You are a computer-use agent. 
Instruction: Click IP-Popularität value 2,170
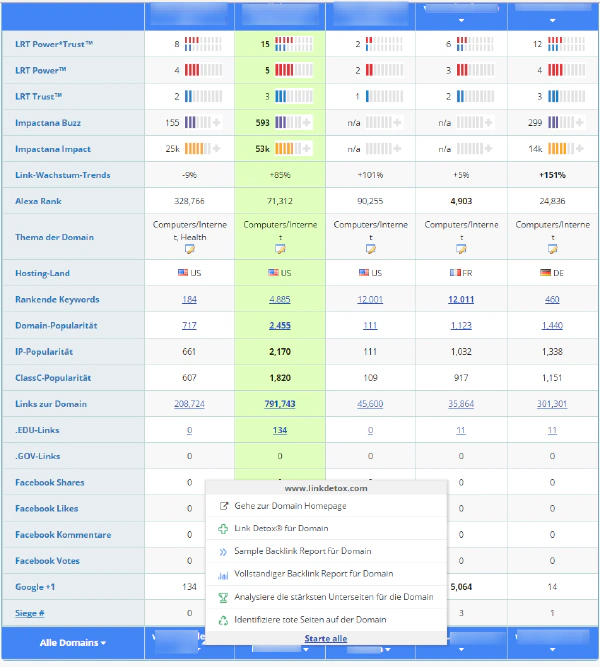coord(280,351)
